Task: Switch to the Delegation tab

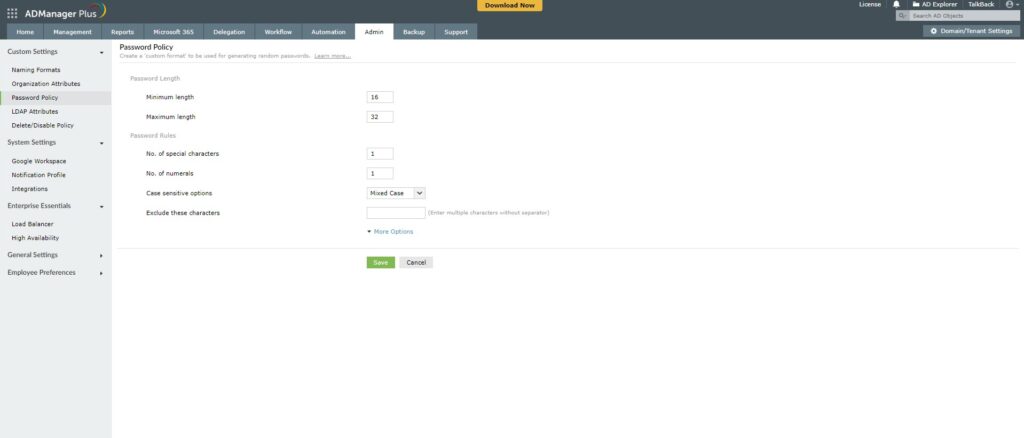Action: click(229, 32)
